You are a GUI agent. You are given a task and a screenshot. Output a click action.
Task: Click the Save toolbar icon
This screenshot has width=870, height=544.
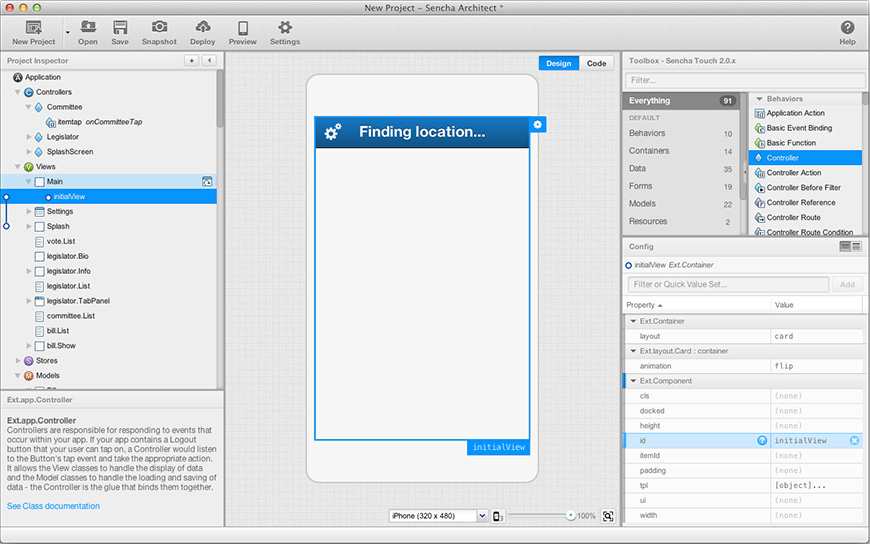coord(120,27)
